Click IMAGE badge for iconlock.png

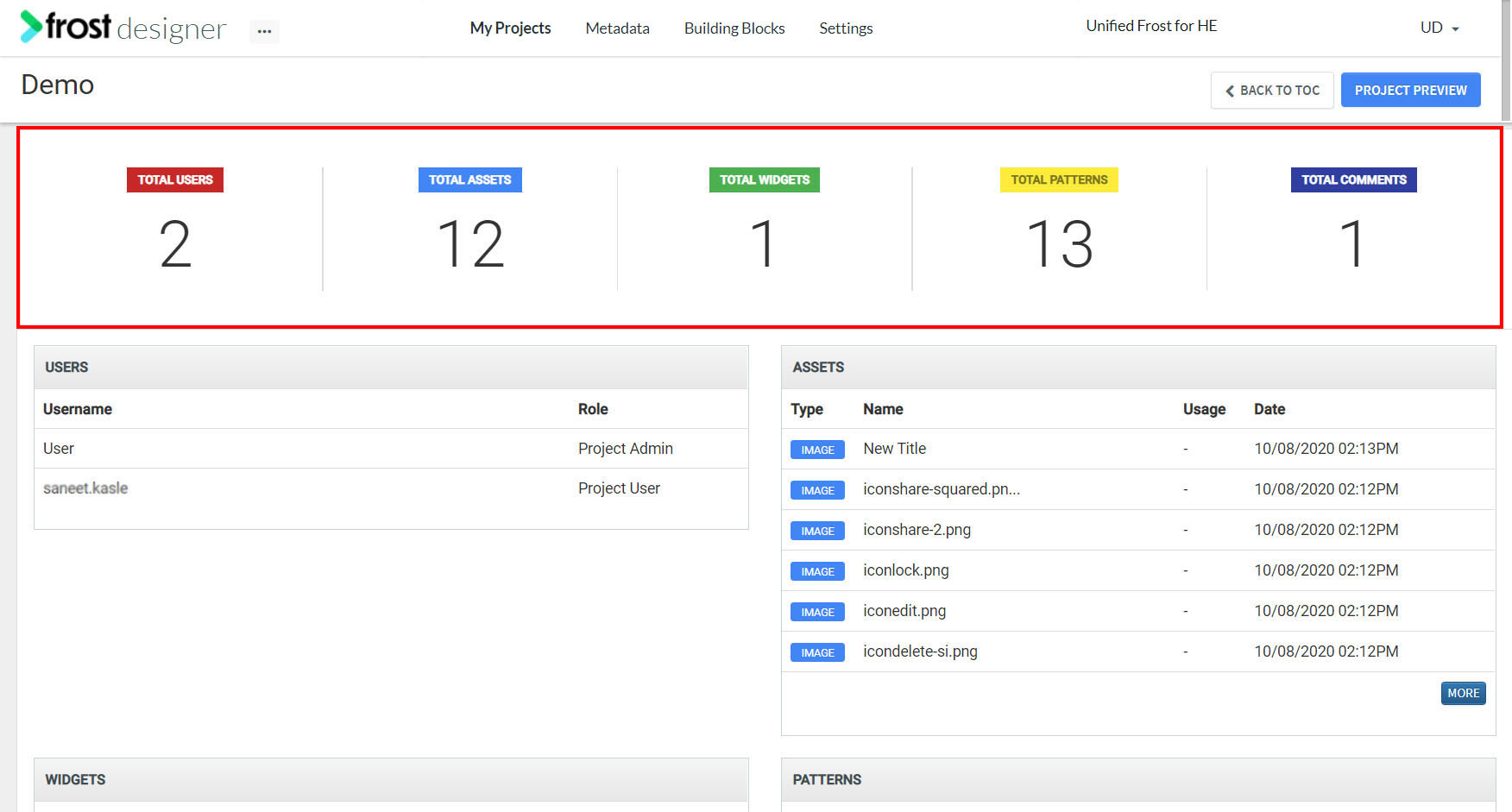coord(817,571)
